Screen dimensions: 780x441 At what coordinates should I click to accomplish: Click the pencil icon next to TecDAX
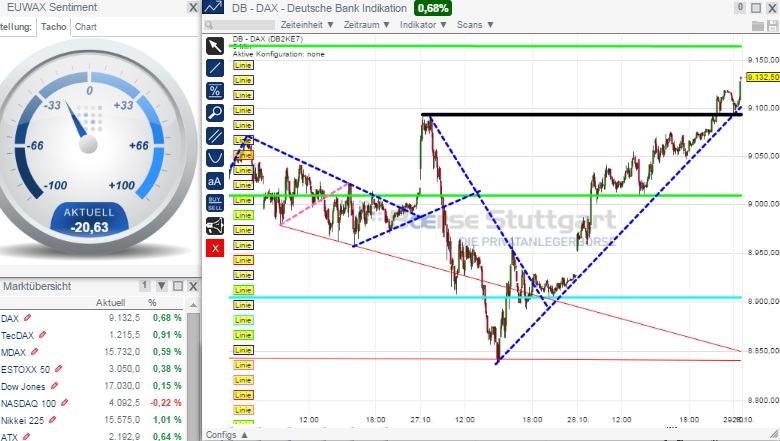tap(42, 335)
